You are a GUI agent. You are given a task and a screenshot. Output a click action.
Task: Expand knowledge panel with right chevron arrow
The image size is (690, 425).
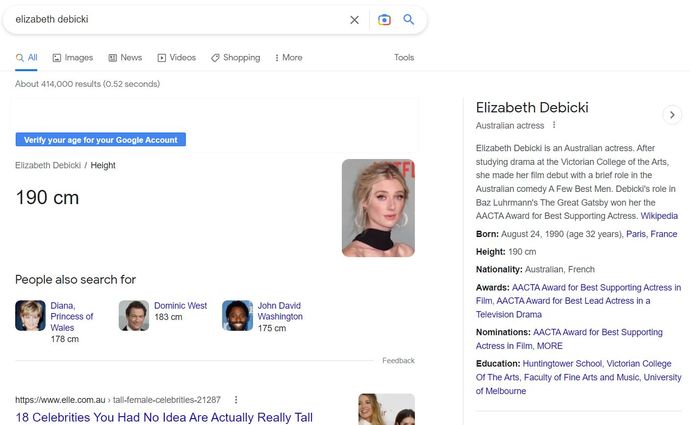tap(672, 115)
